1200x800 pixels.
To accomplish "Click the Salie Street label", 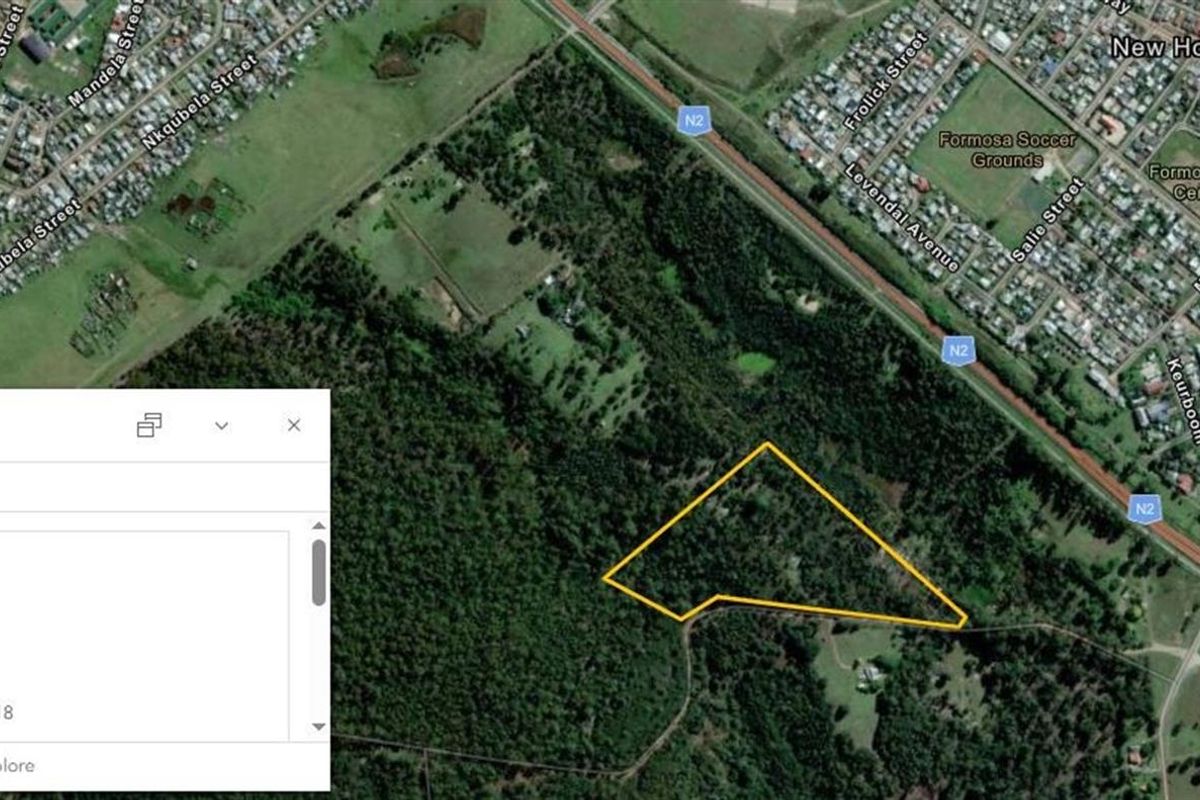I will (1048, 220).
